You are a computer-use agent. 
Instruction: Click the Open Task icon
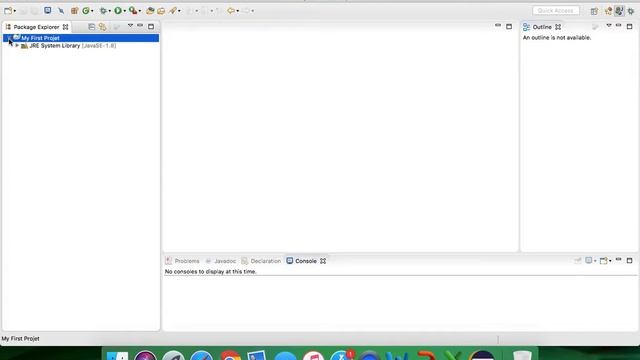pyautogui.click(x=161, y=11)
